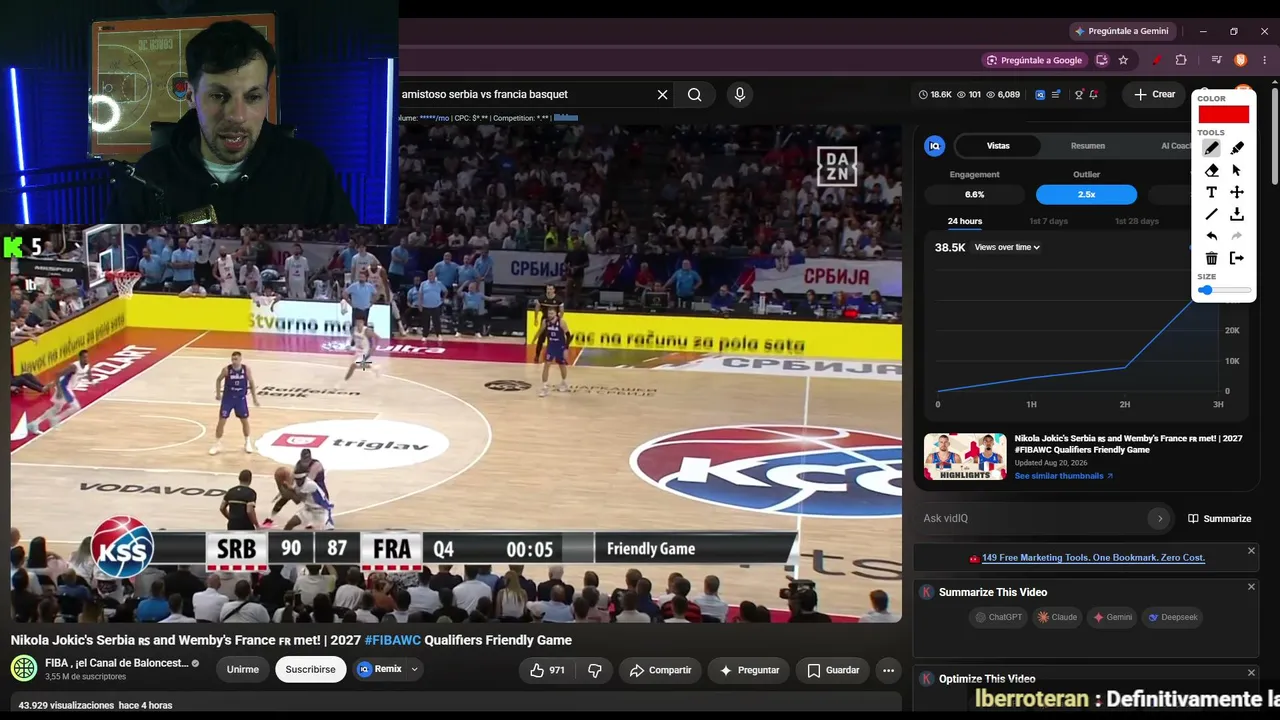Click the 2.5x outlier pill
Viewport: 1280px width, 720px height.
[x=1086, y=195]
